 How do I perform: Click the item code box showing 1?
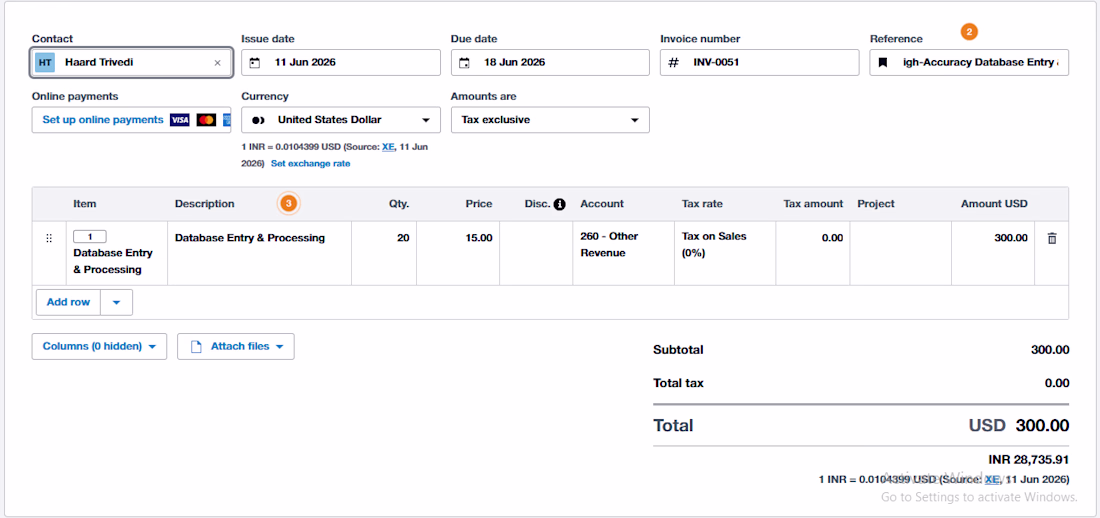[x=90, y=237]
